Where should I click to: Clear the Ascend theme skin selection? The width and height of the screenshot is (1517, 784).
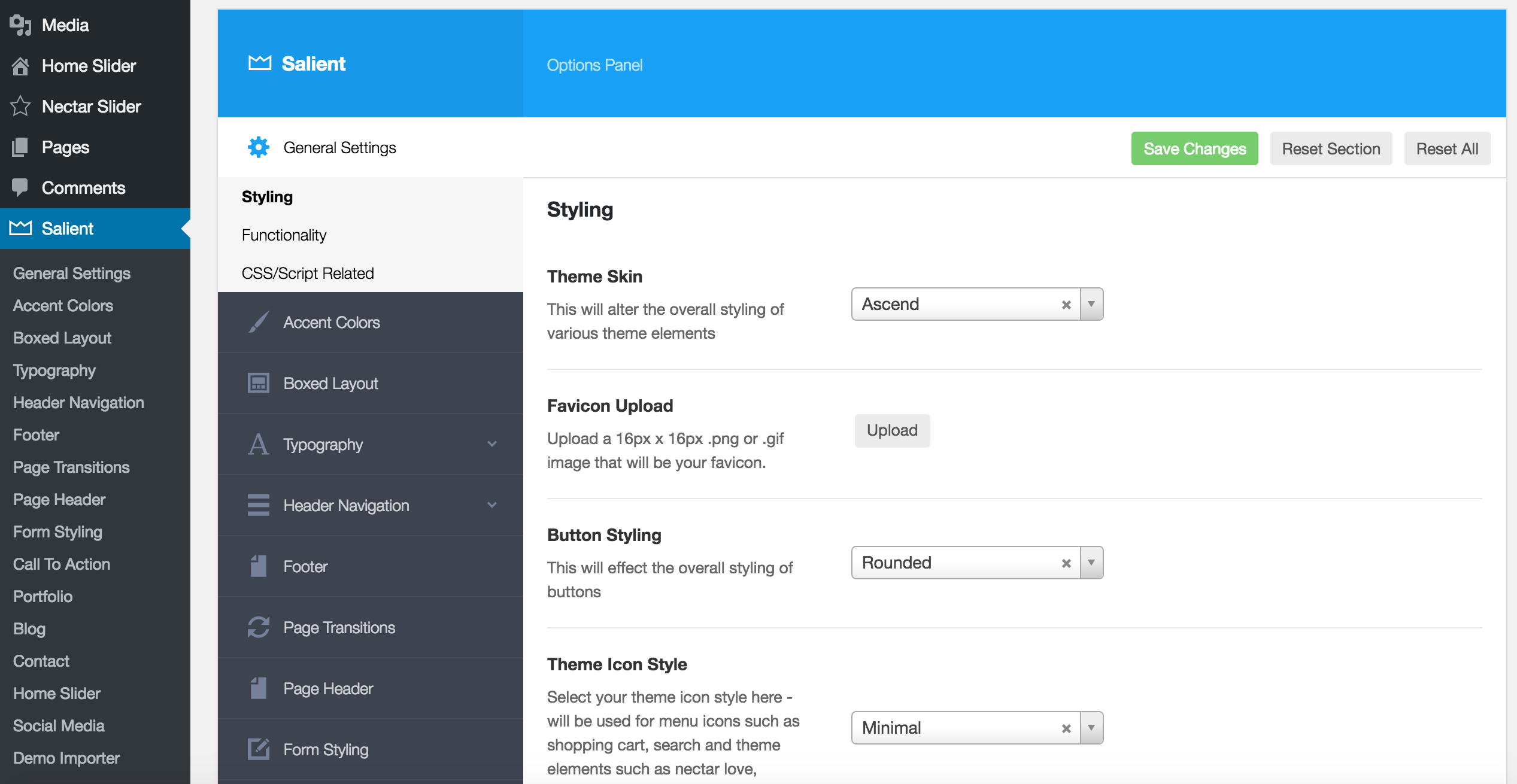coord(1066,305)
